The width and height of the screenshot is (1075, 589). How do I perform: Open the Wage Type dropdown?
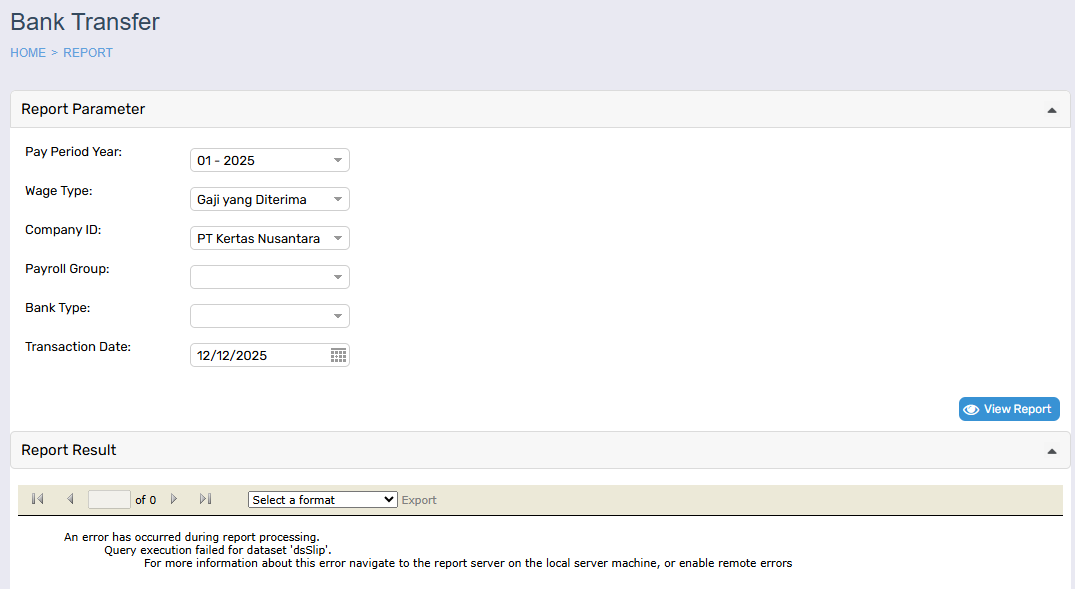point(338,199)
